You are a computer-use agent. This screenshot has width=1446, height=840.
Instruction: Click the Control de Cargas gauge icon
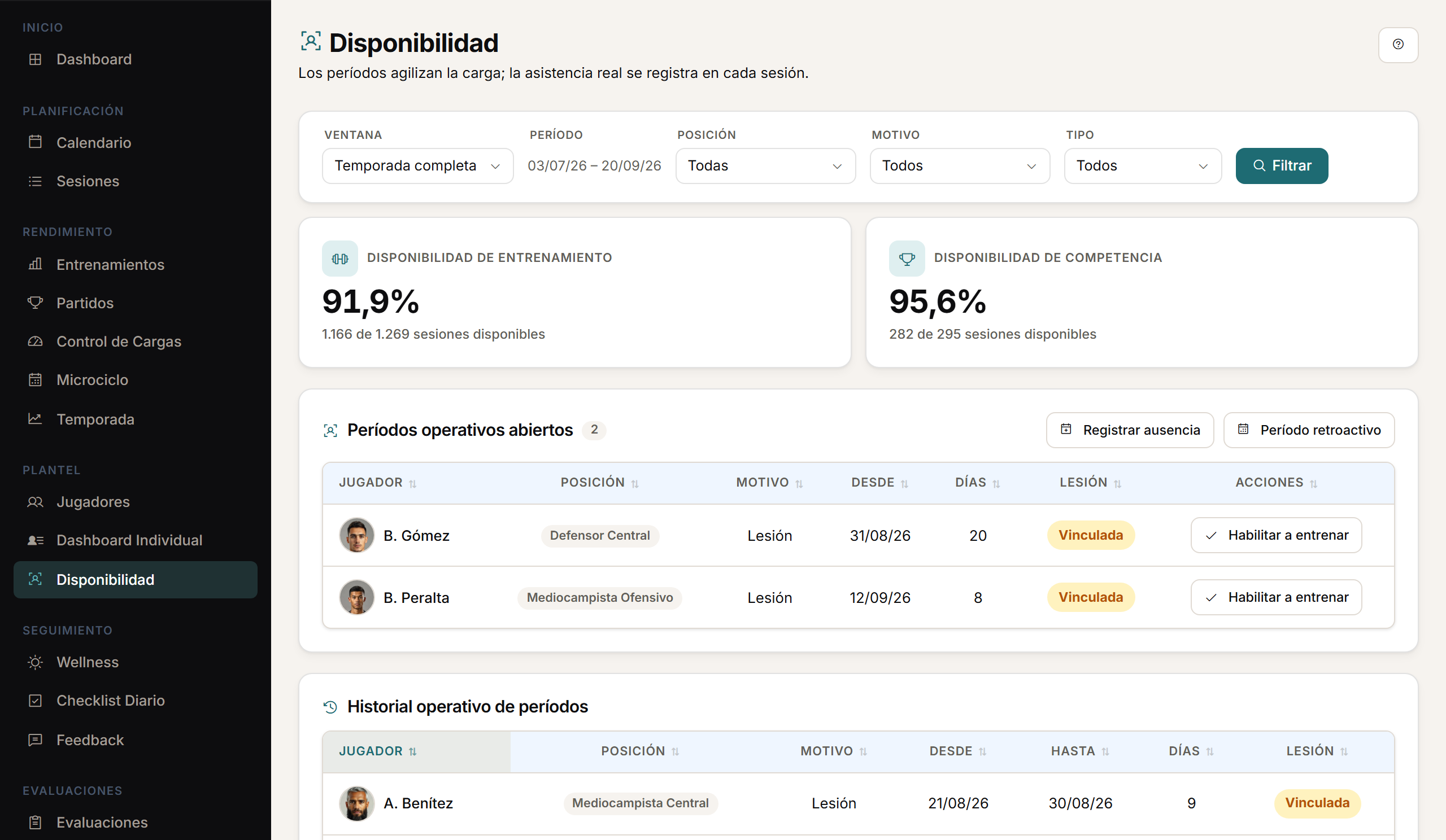click(x=35, y=341)
